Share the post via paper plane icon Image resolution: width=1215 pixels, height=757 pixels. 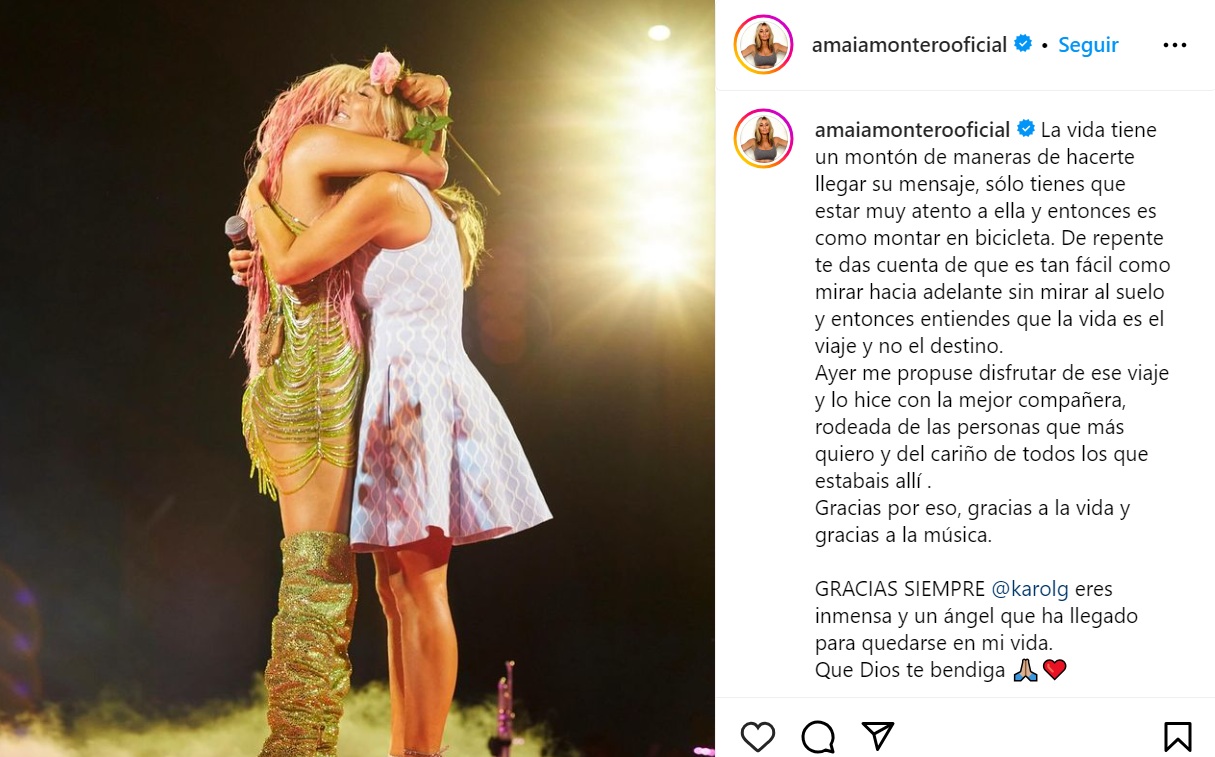click(877, 736)
